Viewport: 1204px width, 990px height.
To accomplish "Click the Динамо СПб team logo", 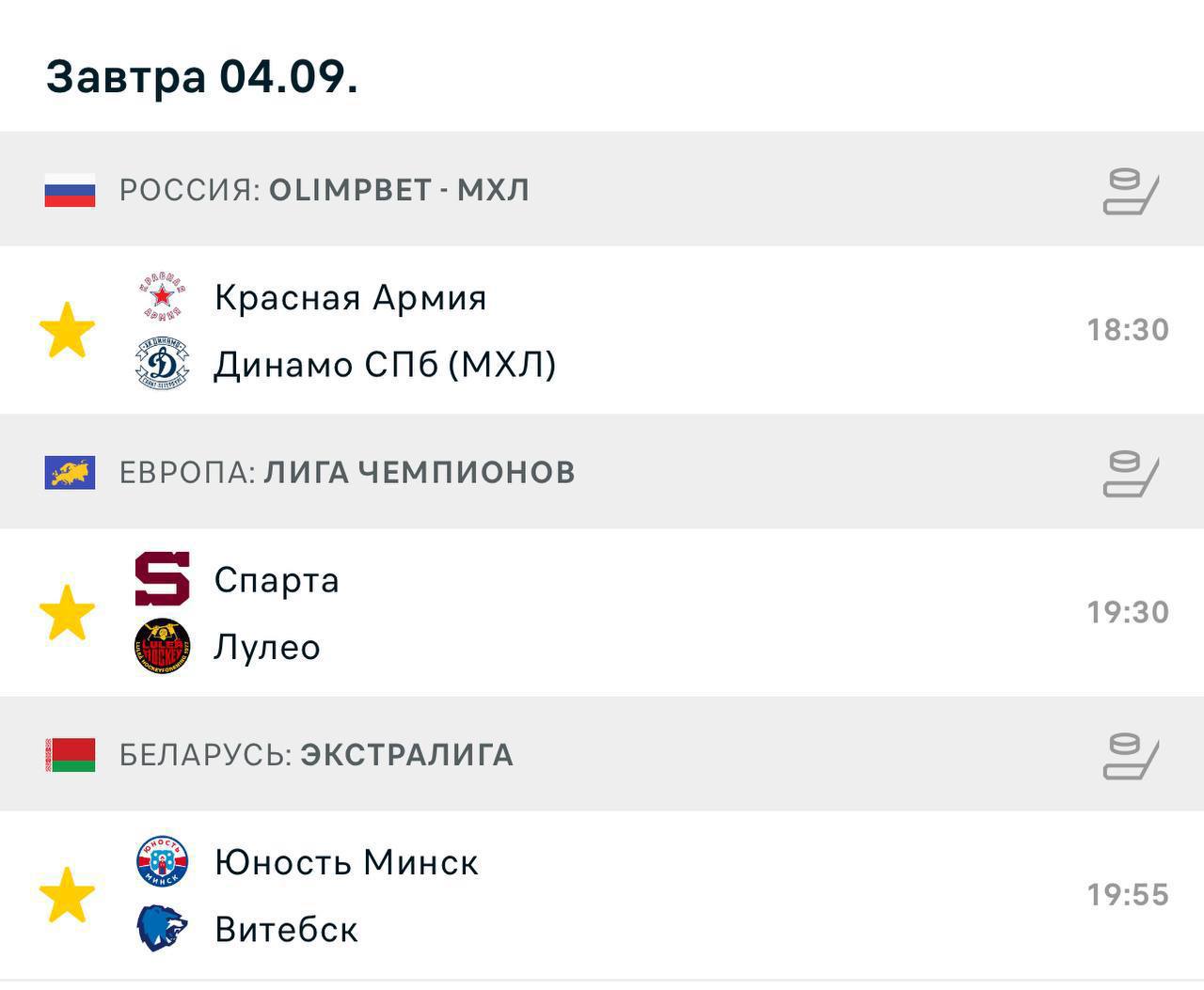I will pos(163,364).
